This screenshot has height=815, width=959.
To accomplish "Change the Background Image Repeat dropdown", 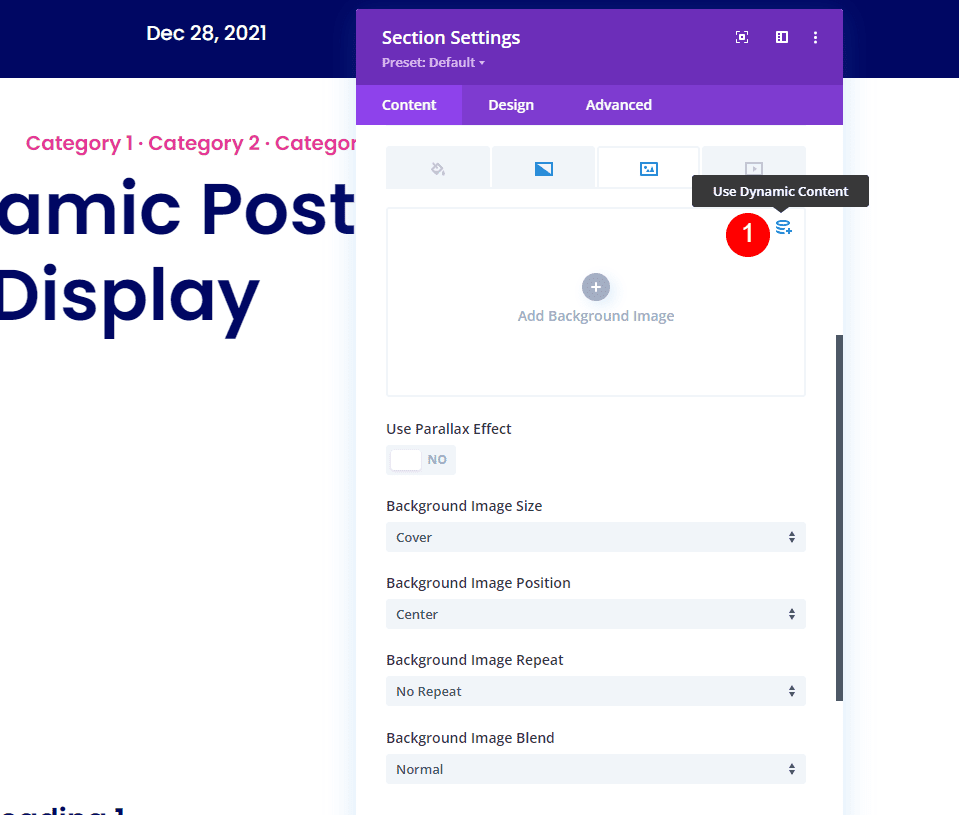I will tap(595, 691).
